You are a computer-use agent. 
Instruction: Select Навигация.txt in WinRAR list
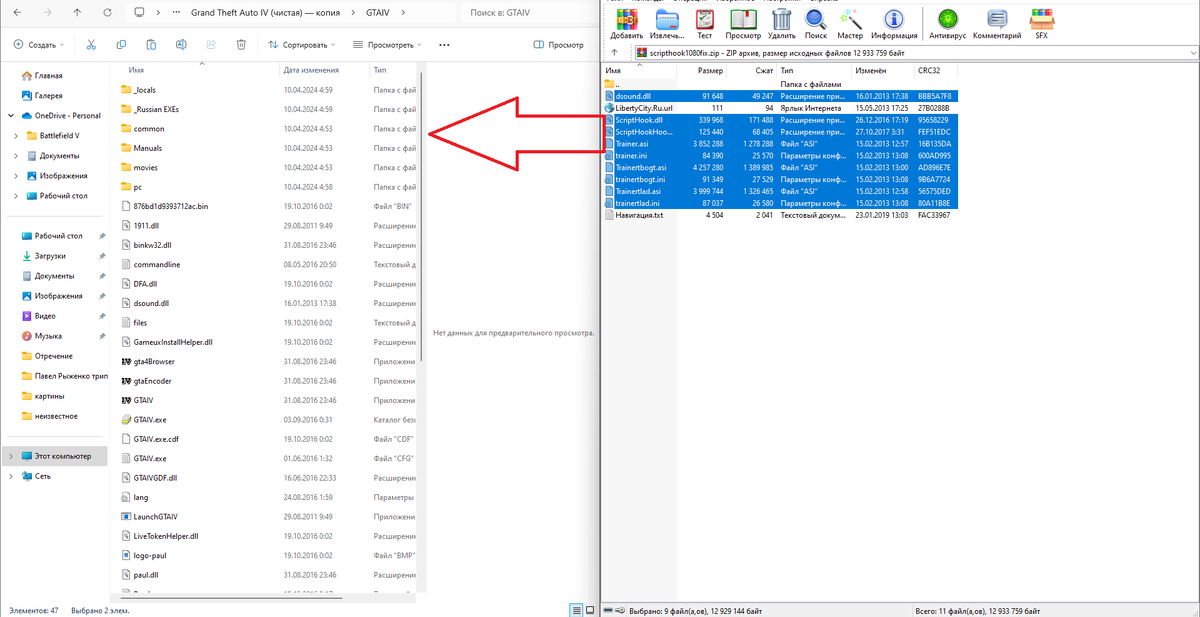pyautogui.click(x=639, y=215)
